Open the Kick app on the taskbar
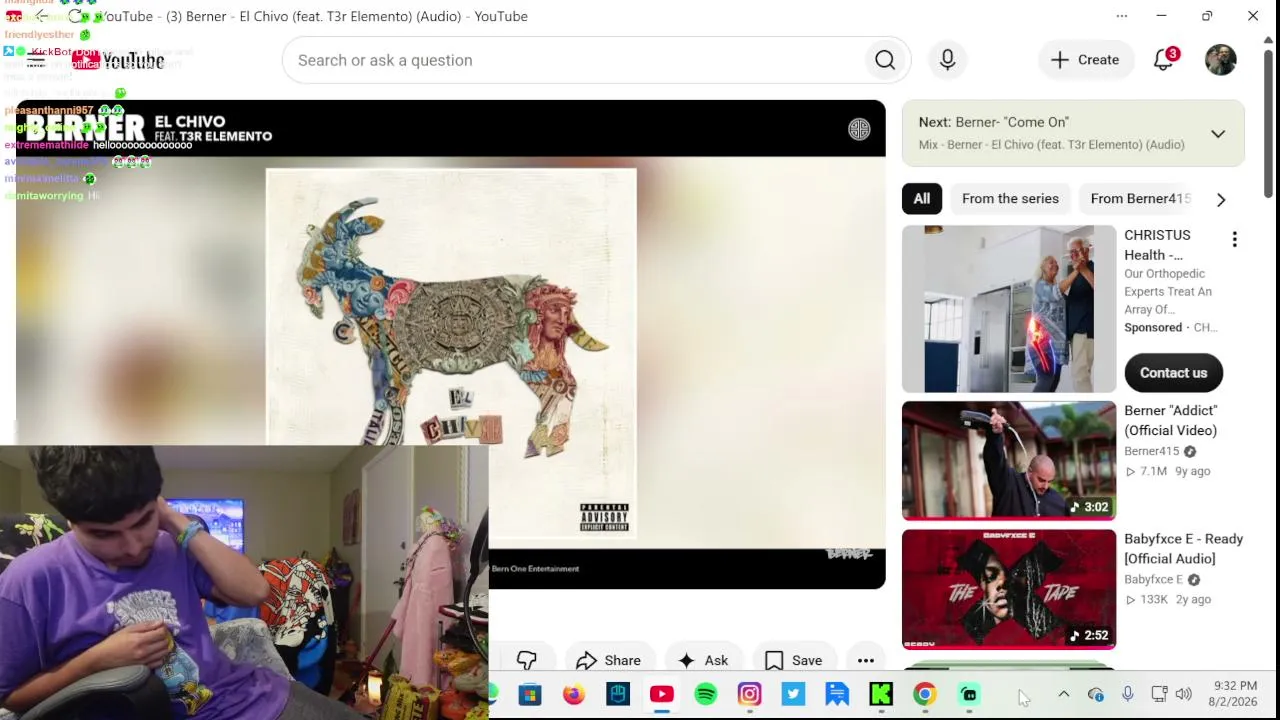 point(881,694)
